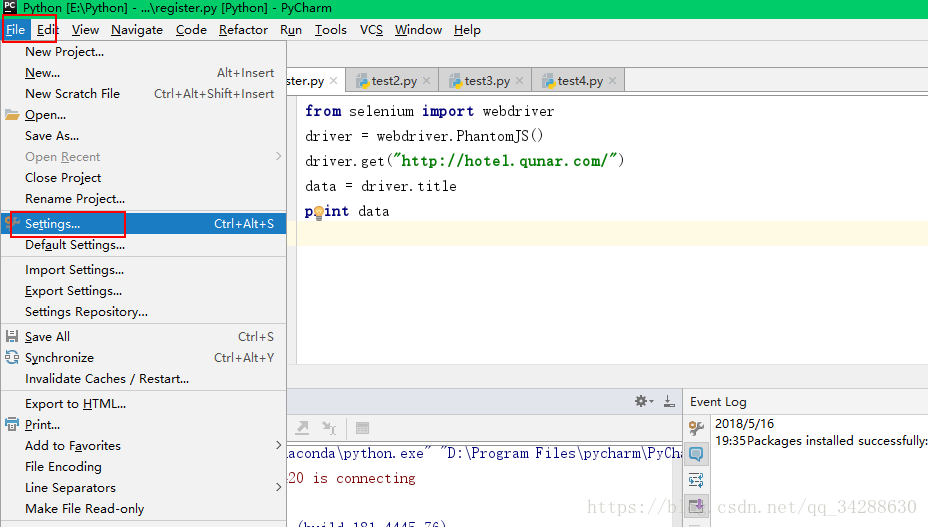The image size is (928, 527).
Task: Click the evaluate expression calculator icon
Action: 362,428
